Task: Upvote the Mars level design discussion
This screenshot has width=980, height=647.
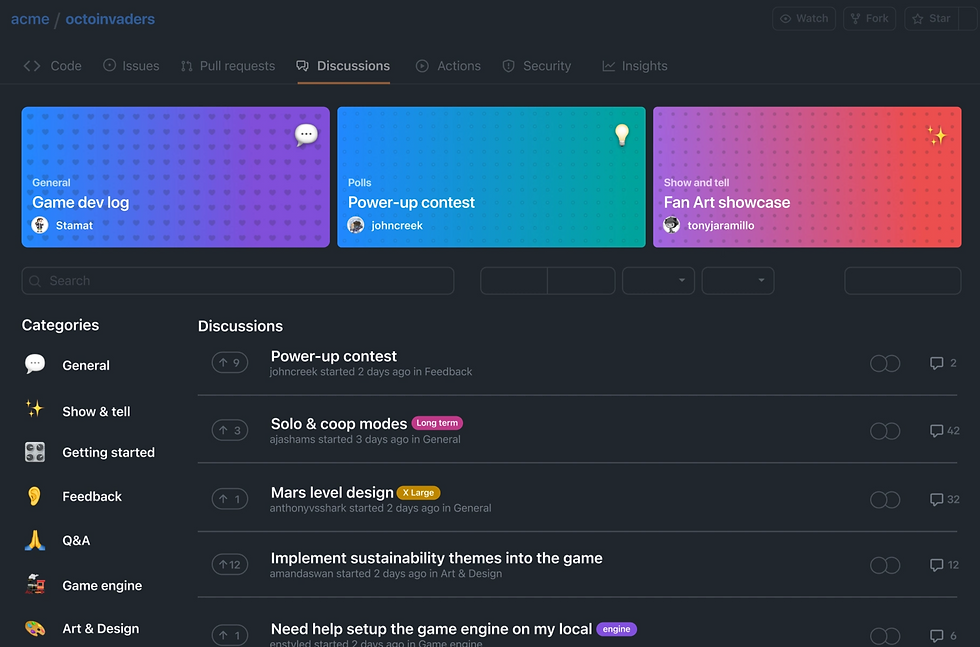Action: tap(230, 499)
